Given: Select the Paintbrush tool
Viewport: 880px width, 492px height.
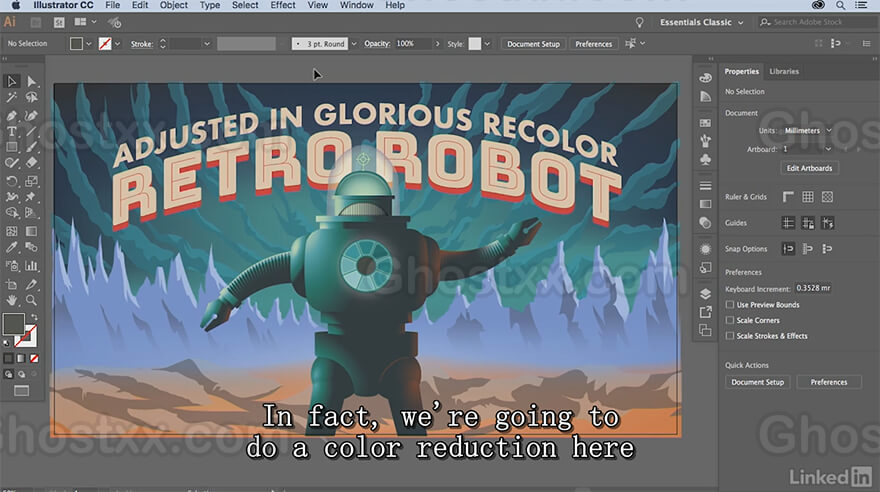Looking at the screenshot, I should (31, 147).
